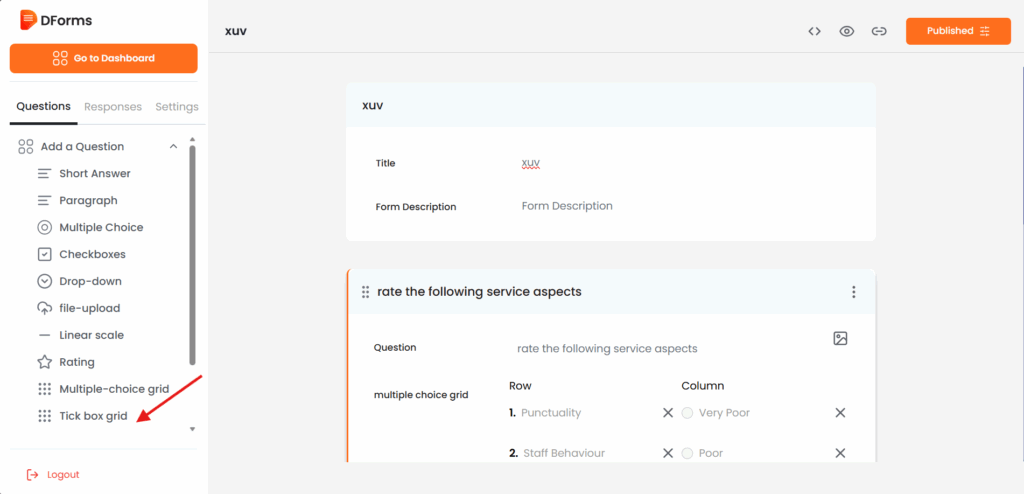Click the embed code icon in header
This screenshot has height=494, width=1024.
(x=815, y=31)
